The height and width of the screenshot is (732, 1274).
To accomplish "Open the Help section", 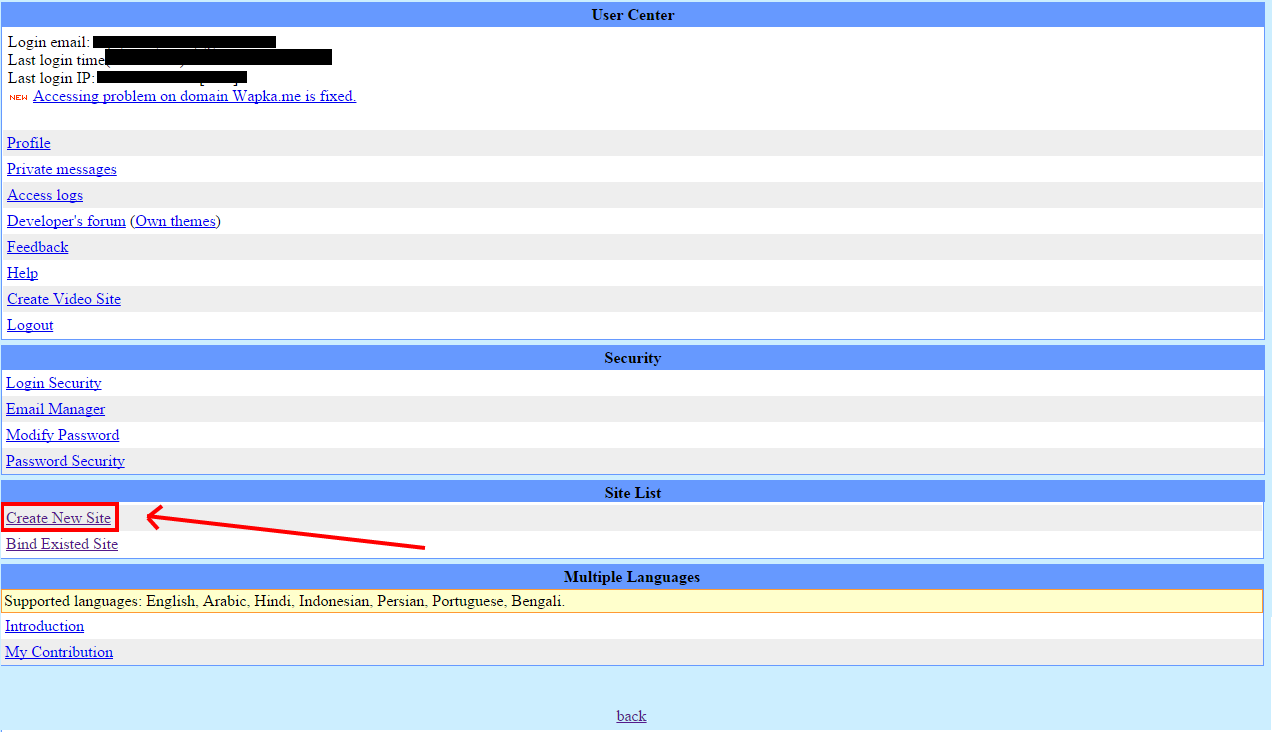I will click(x=22, y=273).
